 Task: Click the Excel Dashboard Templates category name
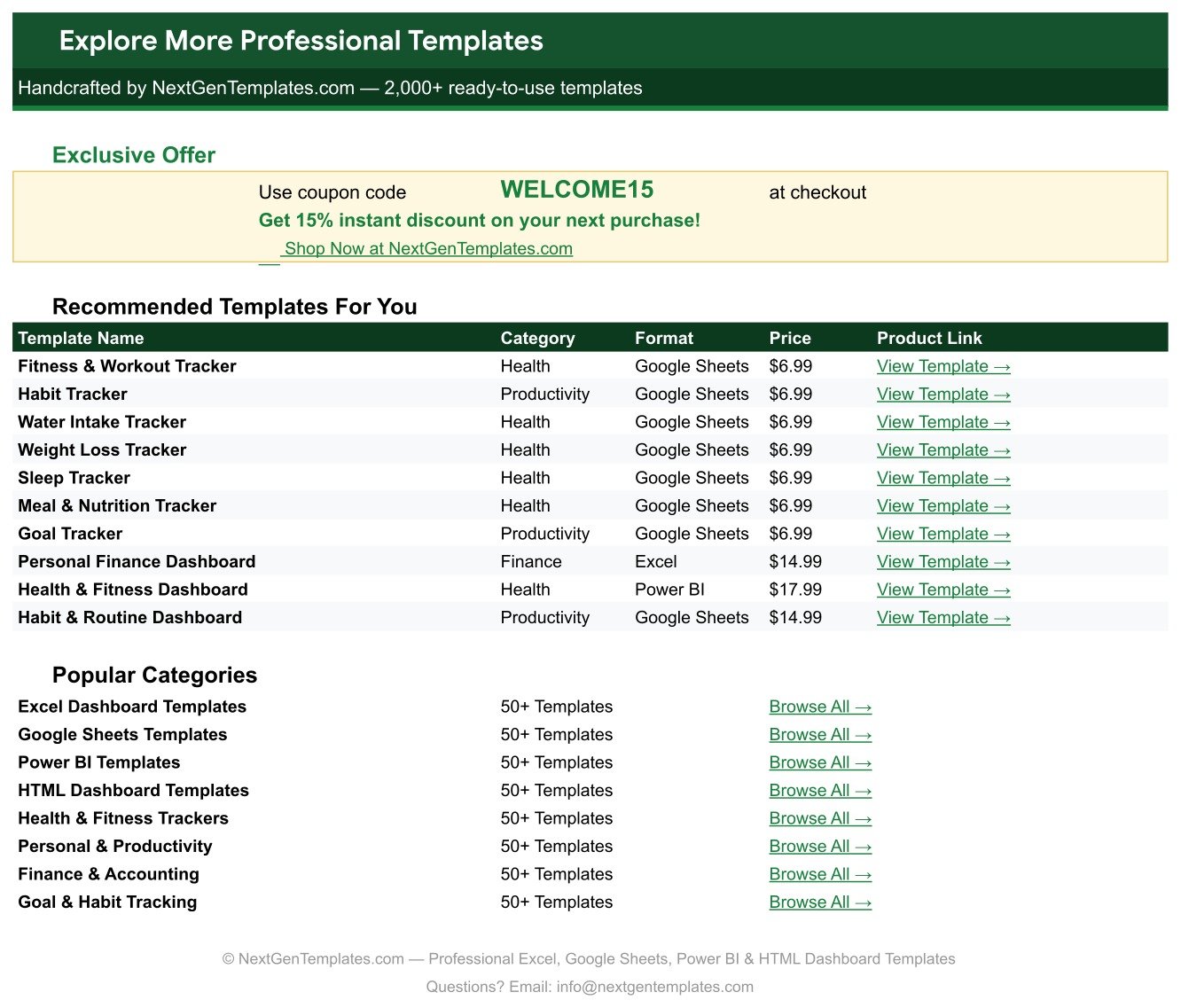coord(132,707)
